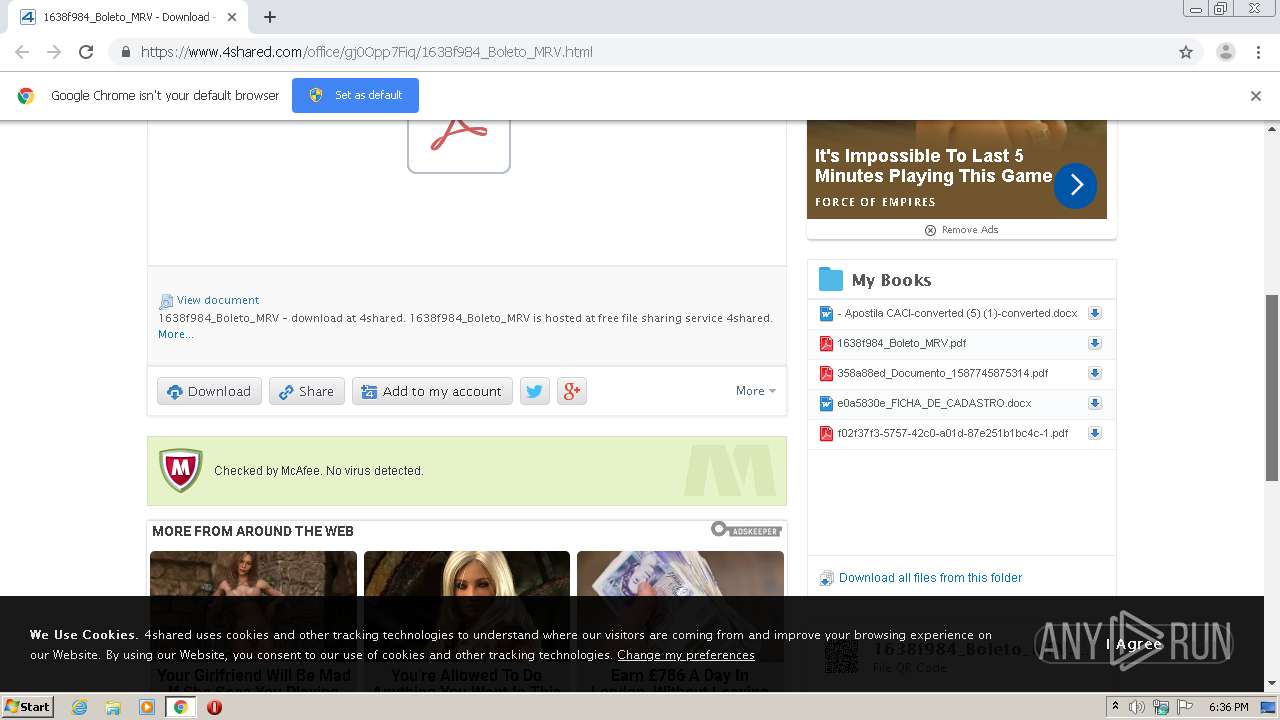Click the Adskeeper logo
This screenshot has width=1280, height=720.
click(746, 530)
